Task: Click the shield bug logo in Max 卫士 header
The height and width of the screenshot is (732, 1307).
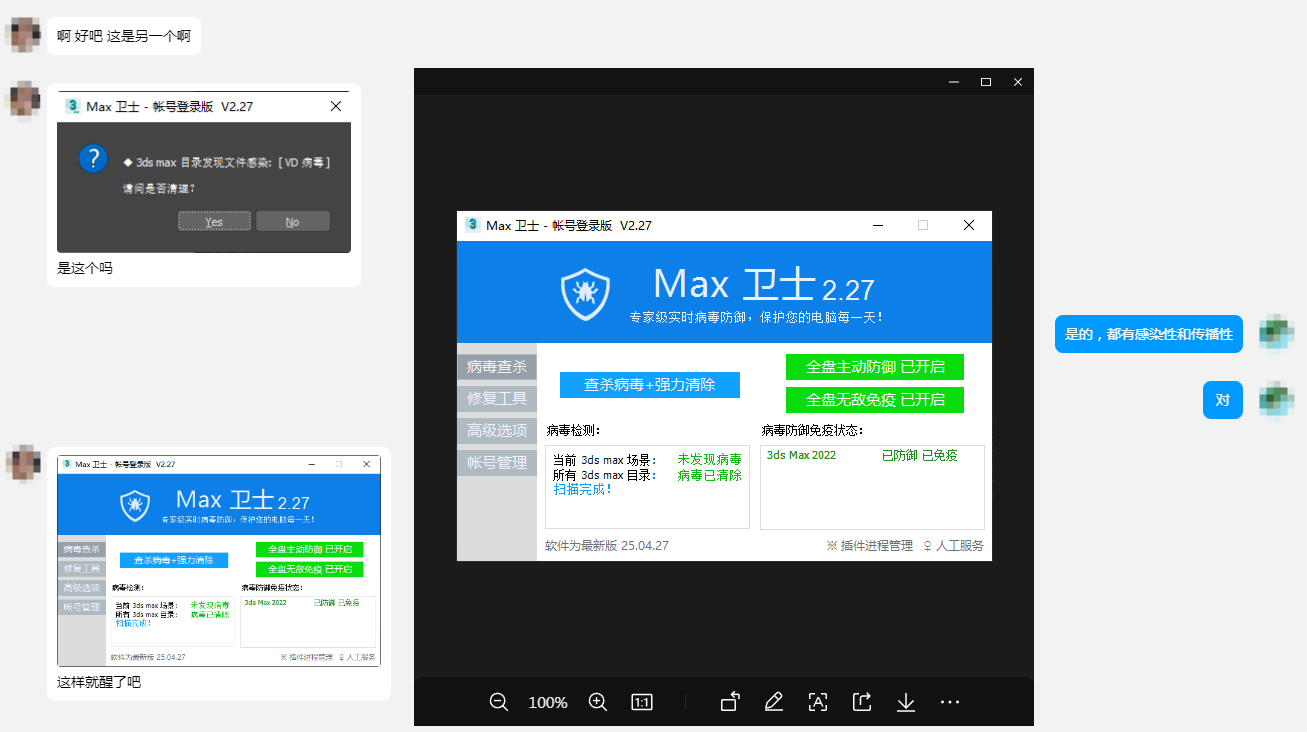Action: pyautogui.click(x=585, y=292)
